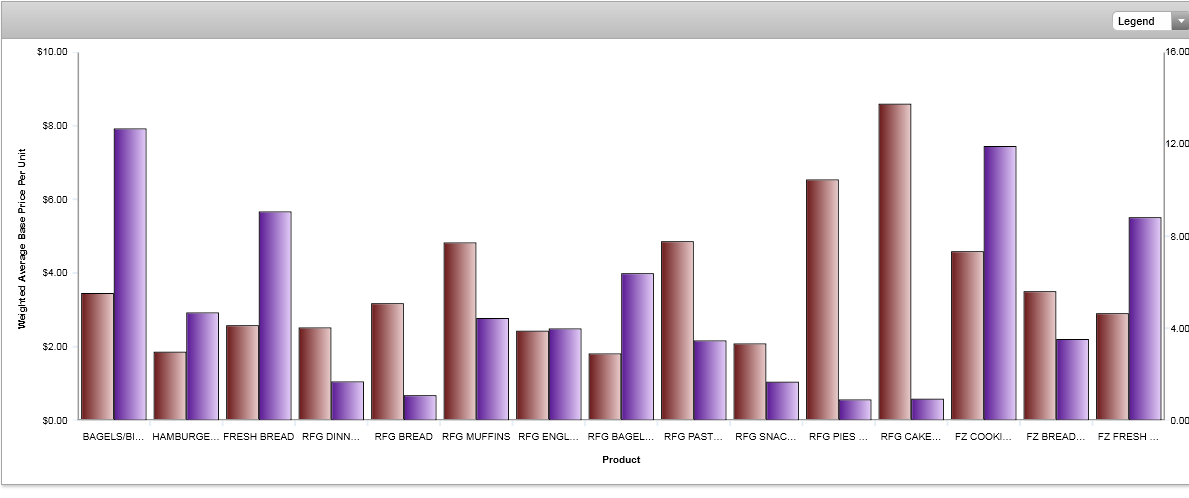Click the purple FRESH BREAD bar

pos(275,315)
